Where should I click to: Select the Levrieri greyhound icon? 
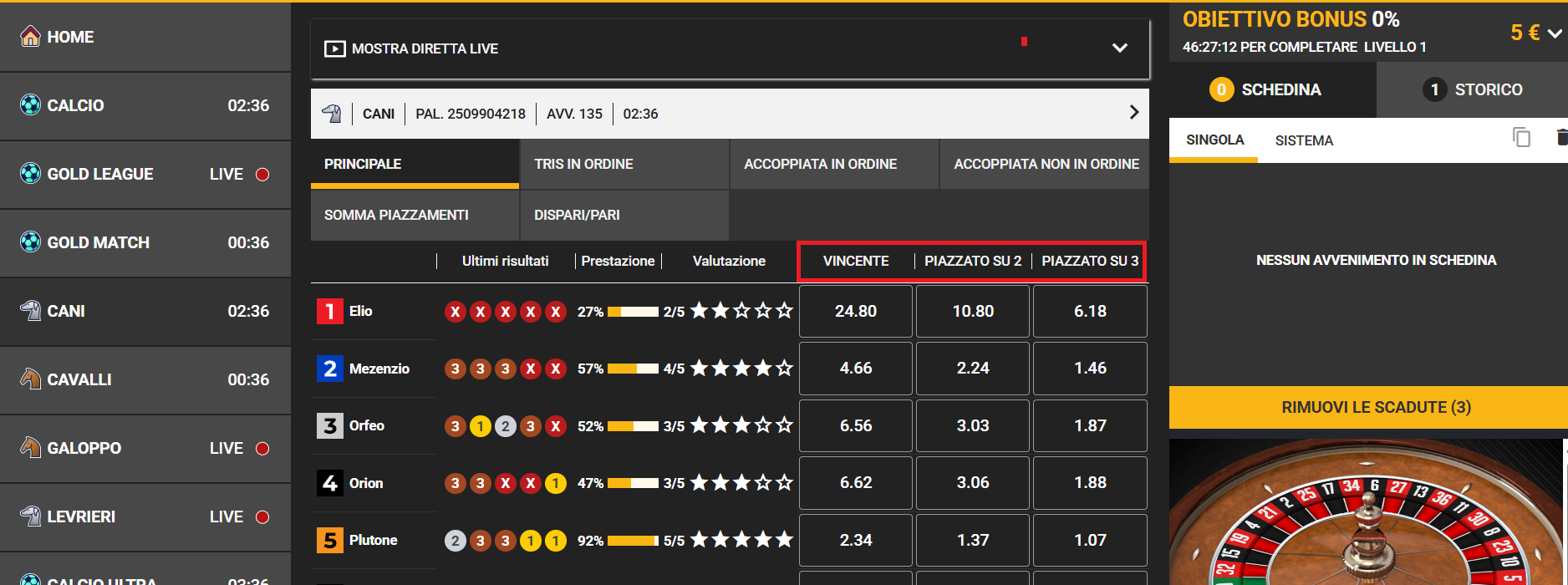coord(30,516)
